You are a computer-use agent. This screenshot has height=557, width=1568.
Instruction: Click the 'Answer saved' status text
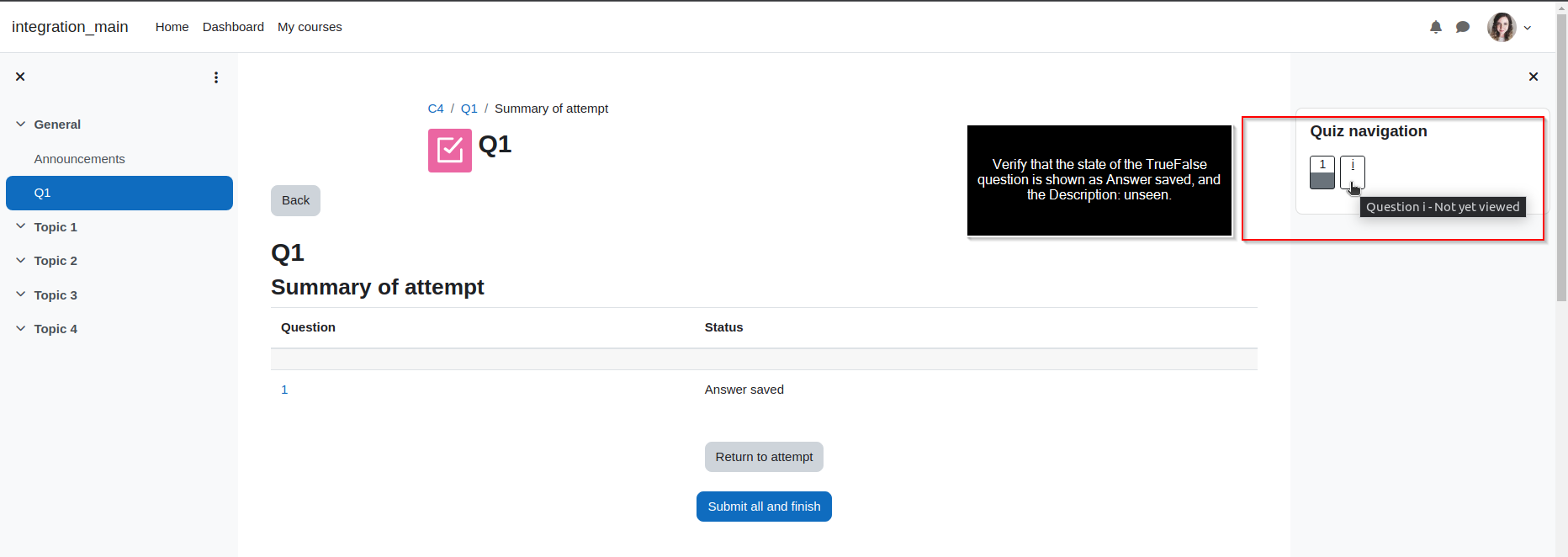click(x=744, y=390)
